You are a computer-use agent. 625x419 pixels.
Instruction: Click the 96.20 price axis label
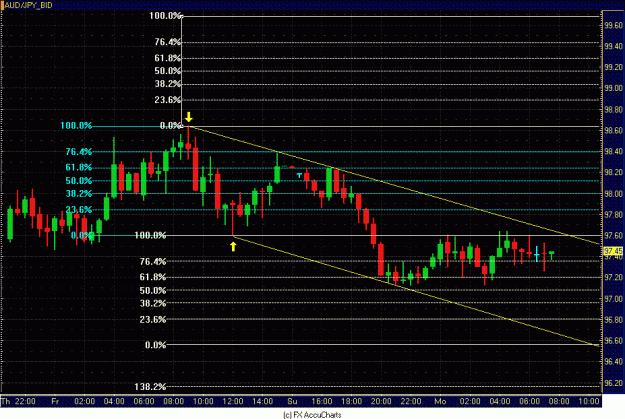coord(613,383)
